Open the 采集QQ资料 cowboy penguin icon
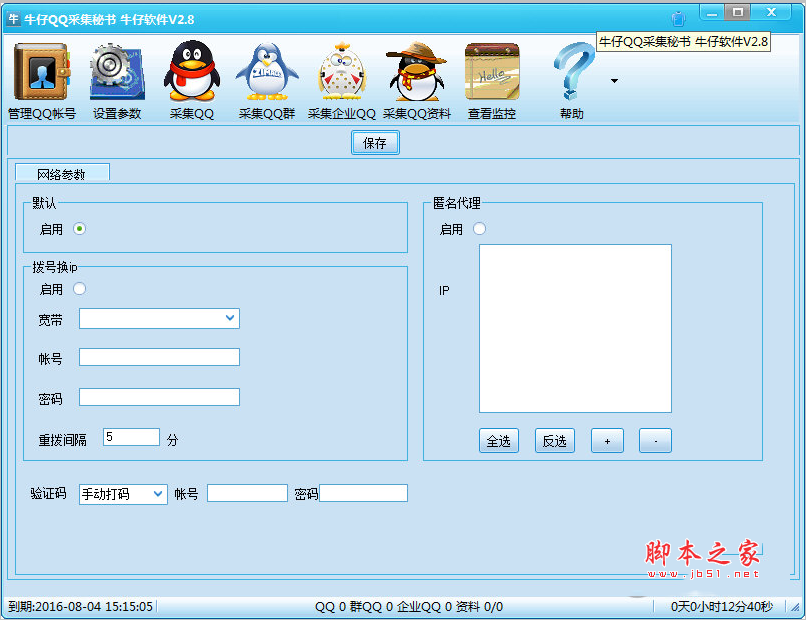This screenshot has height=620, width=806. (417, 73)
